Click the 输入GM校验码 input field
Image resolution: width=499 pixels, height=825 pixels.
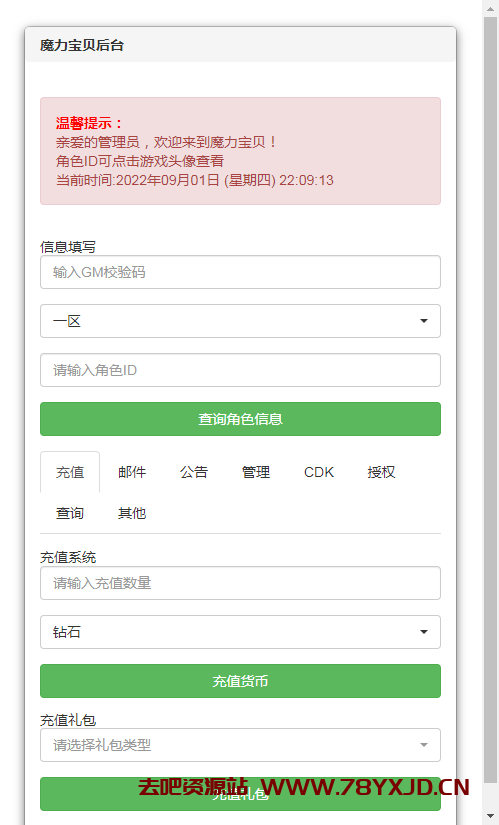pos(240,272)
